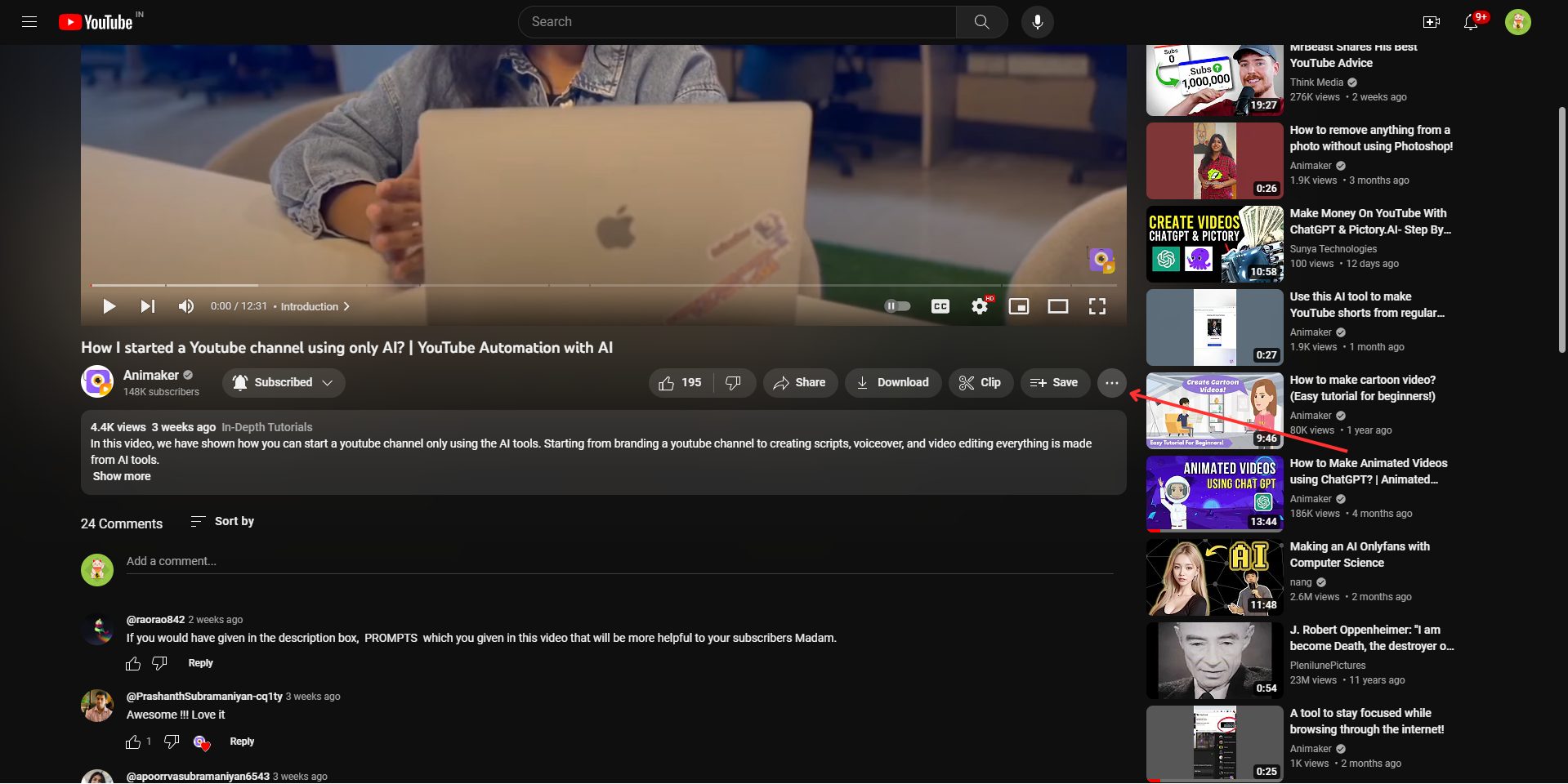
Task: Switch to theater mode
Action: pyautogui.click(x=1058, y=306)
